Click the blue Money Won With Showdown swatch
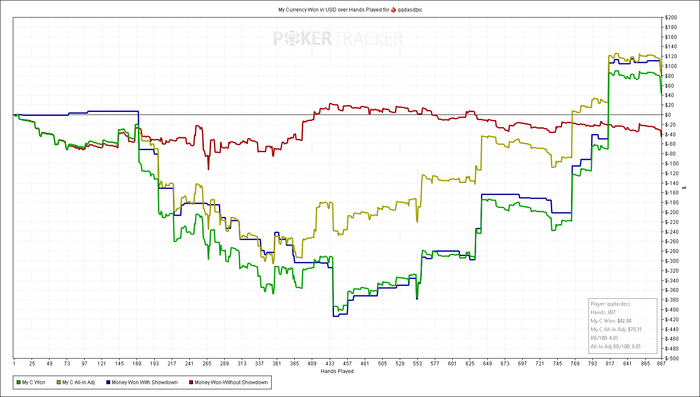Screen dimensions: 700x397 (108, 382)
